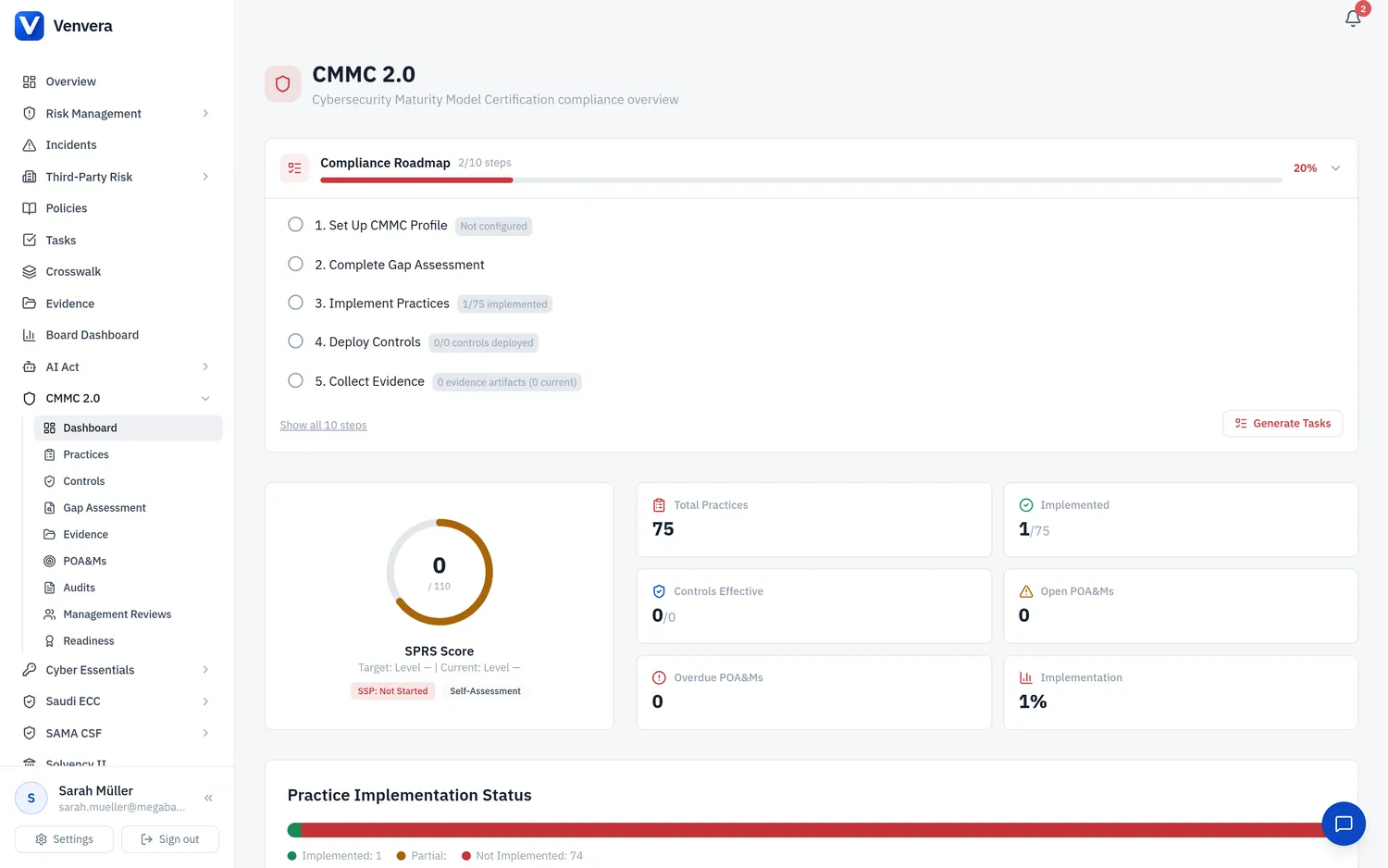Click the Policies book icon

(30, 208)
